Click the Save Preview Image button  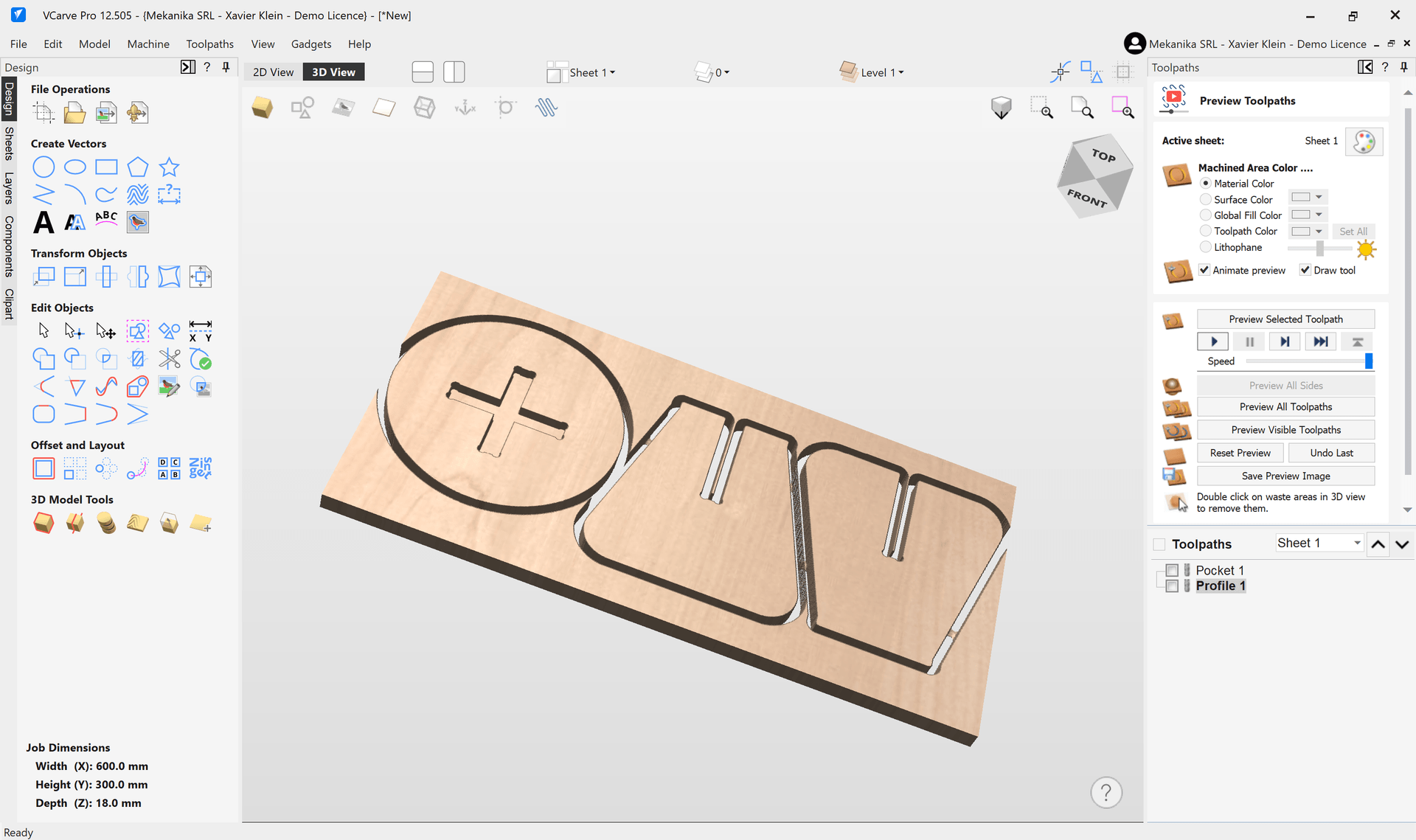[1285, 476]
